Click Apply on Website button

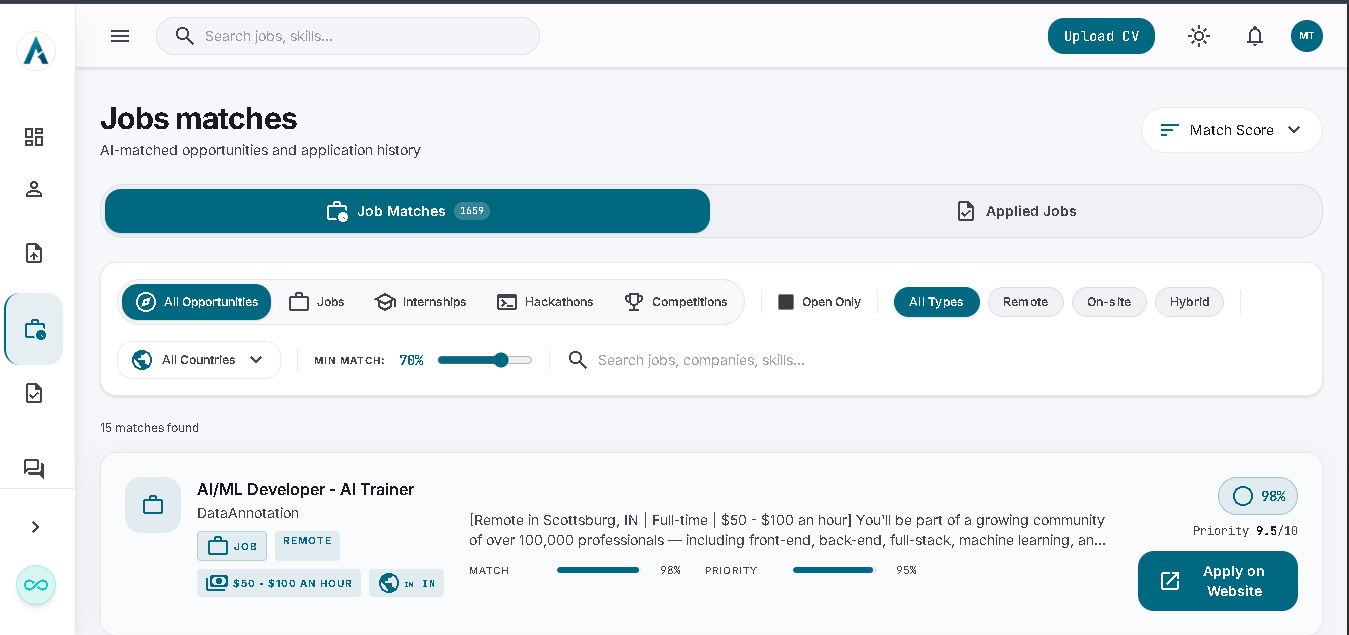[x=1218, y=581]
